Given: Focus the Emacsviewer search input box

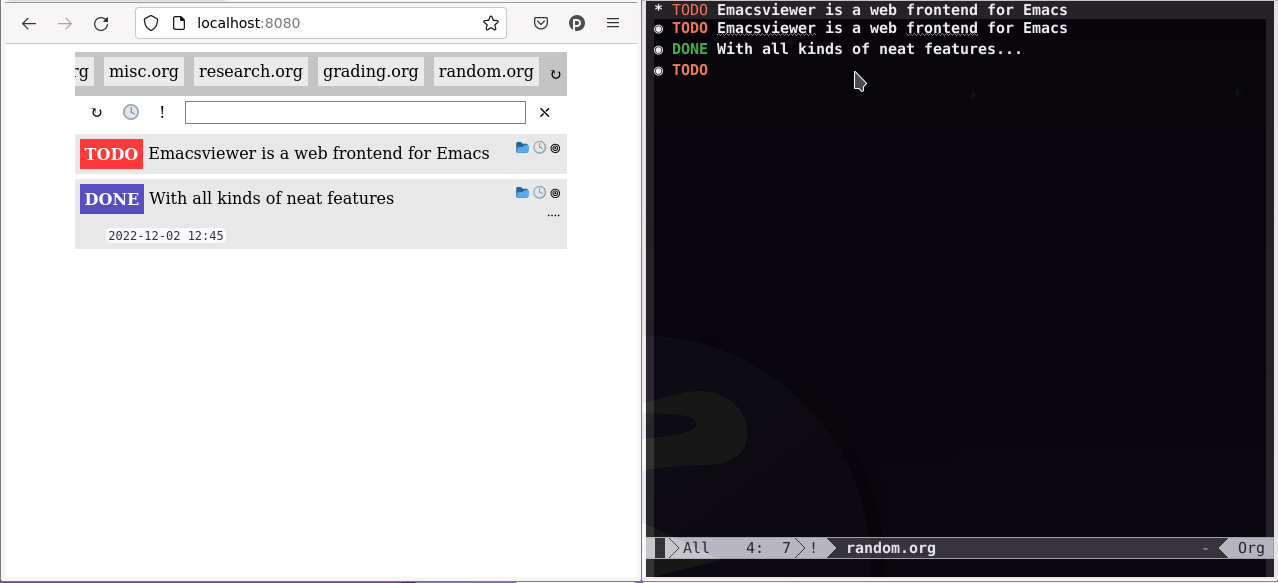Looking at the screenshot, I should click(355, 112).
